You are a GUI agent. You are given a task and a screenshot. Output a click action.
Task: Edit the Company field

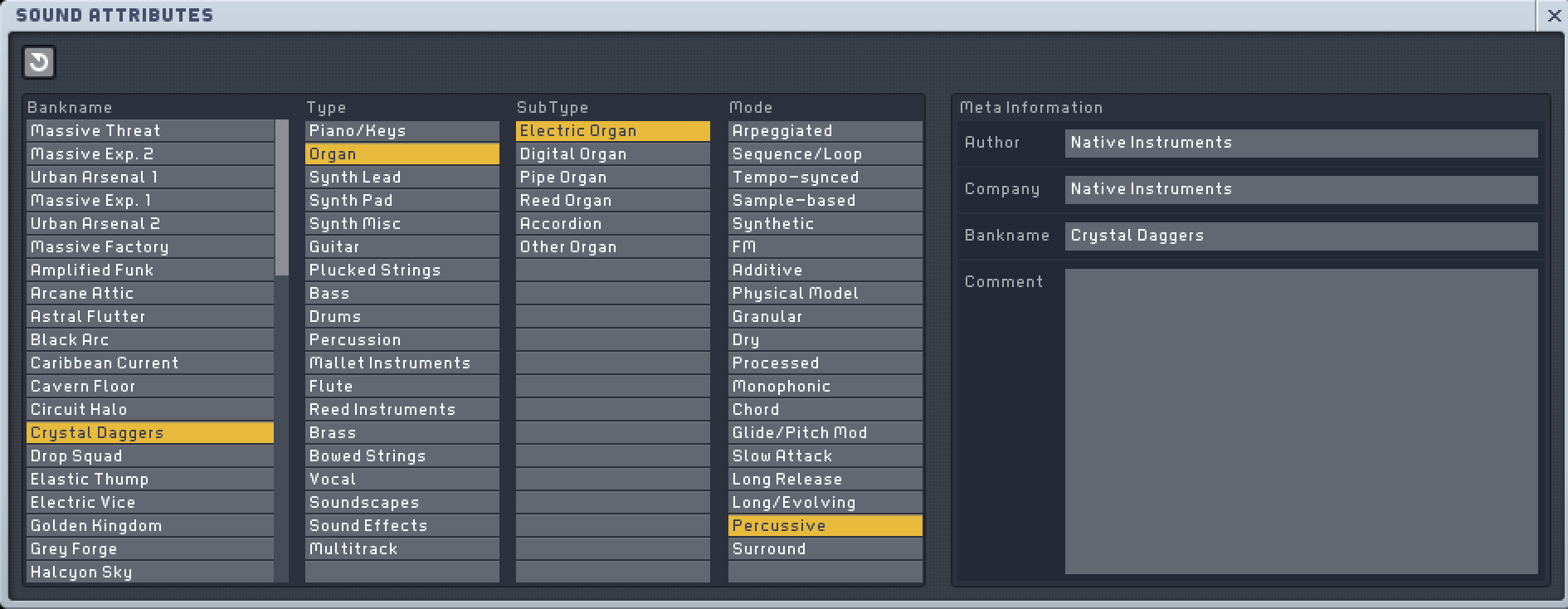(x=1301, y=189)
